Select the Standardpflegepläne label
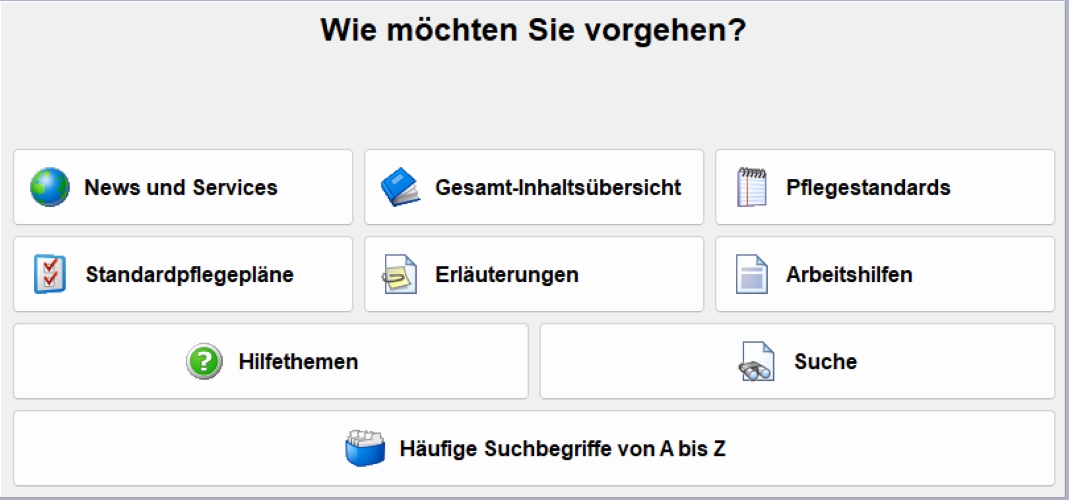This screenshot has height=500, width=1069. tap(190, 274)
